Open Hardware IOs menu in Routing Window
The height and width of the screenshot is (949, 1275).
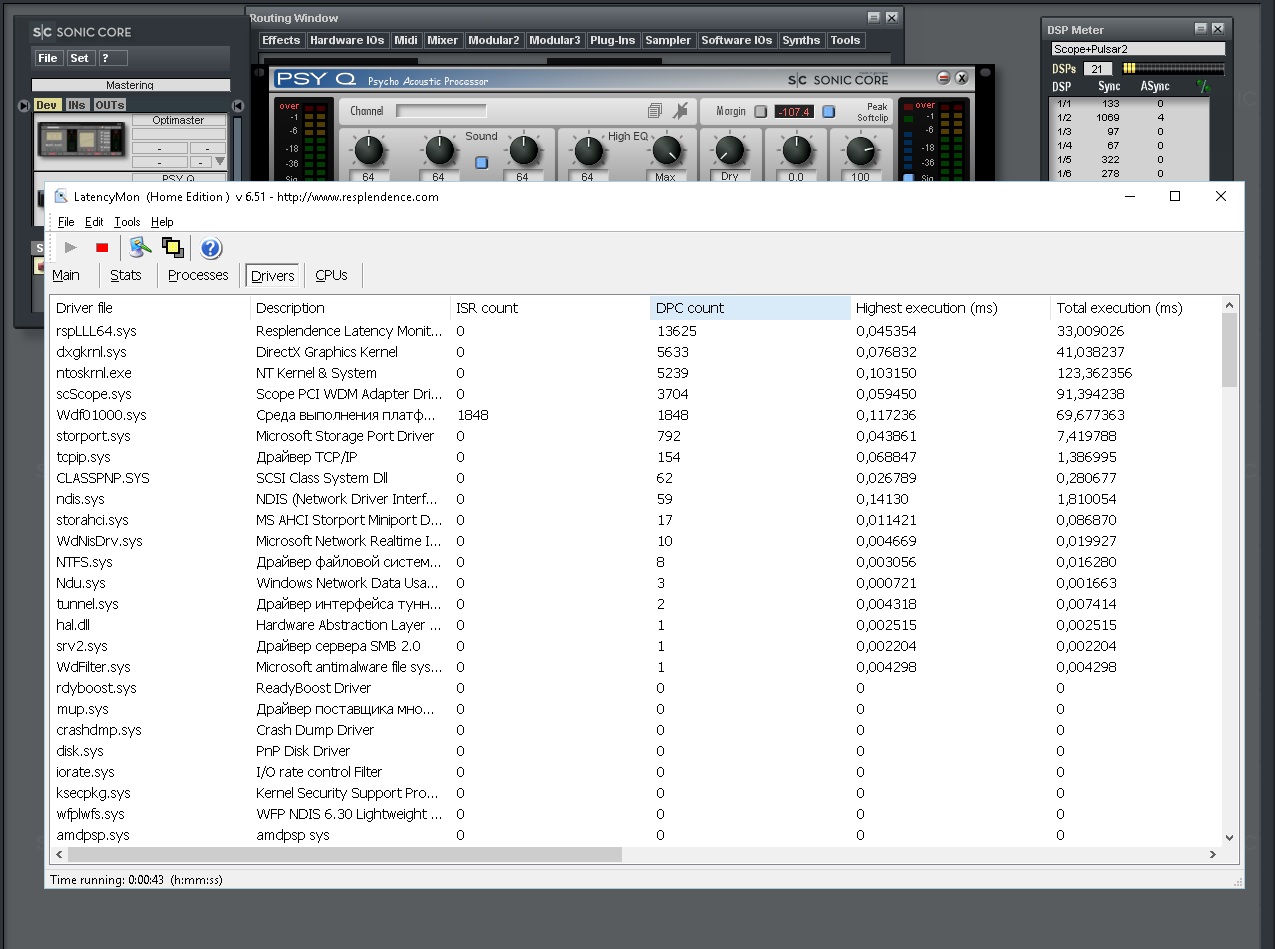[x=347, y=40]
